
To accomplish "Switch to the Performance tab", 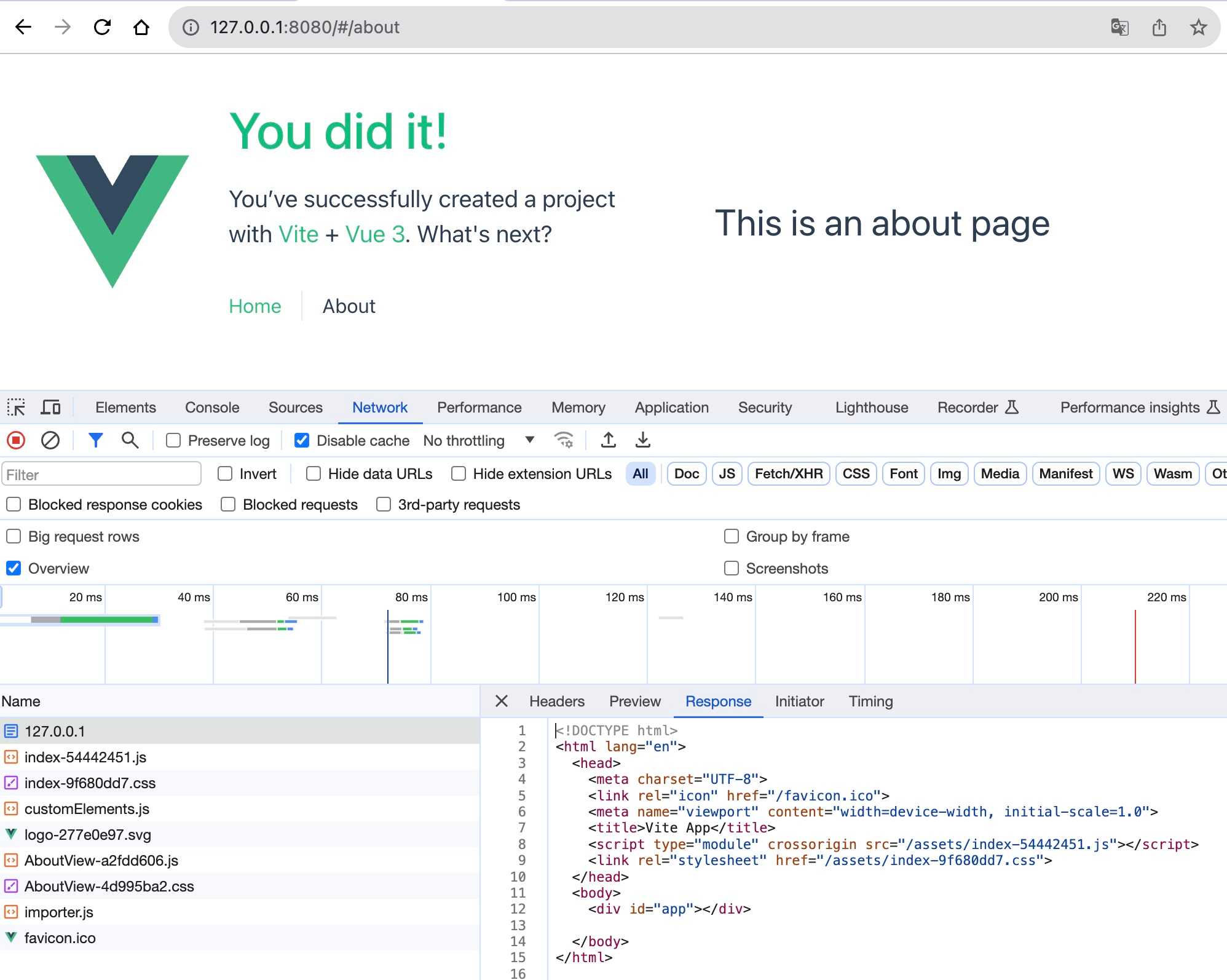I will click(x=479, y=407).
